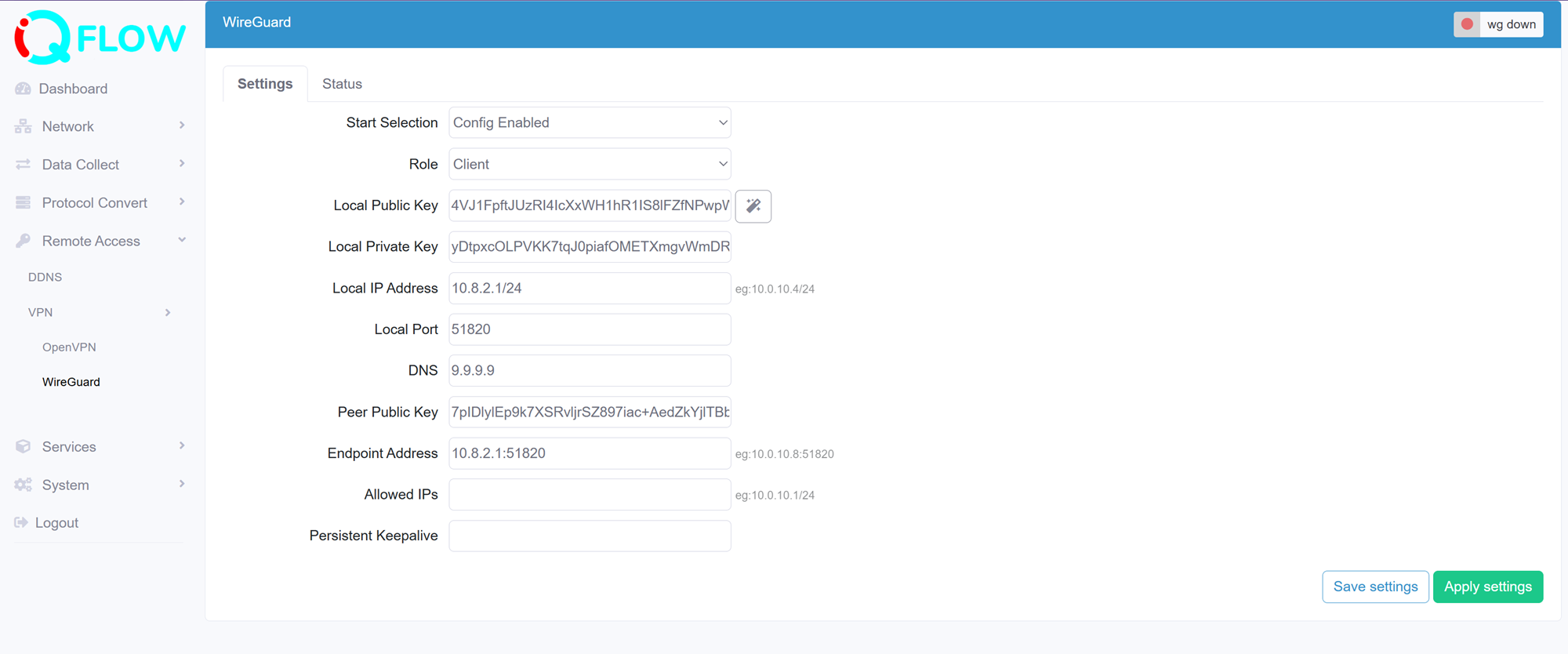Expand the System chevron
Screen dimensions: 1568x654
pos(182,484)
